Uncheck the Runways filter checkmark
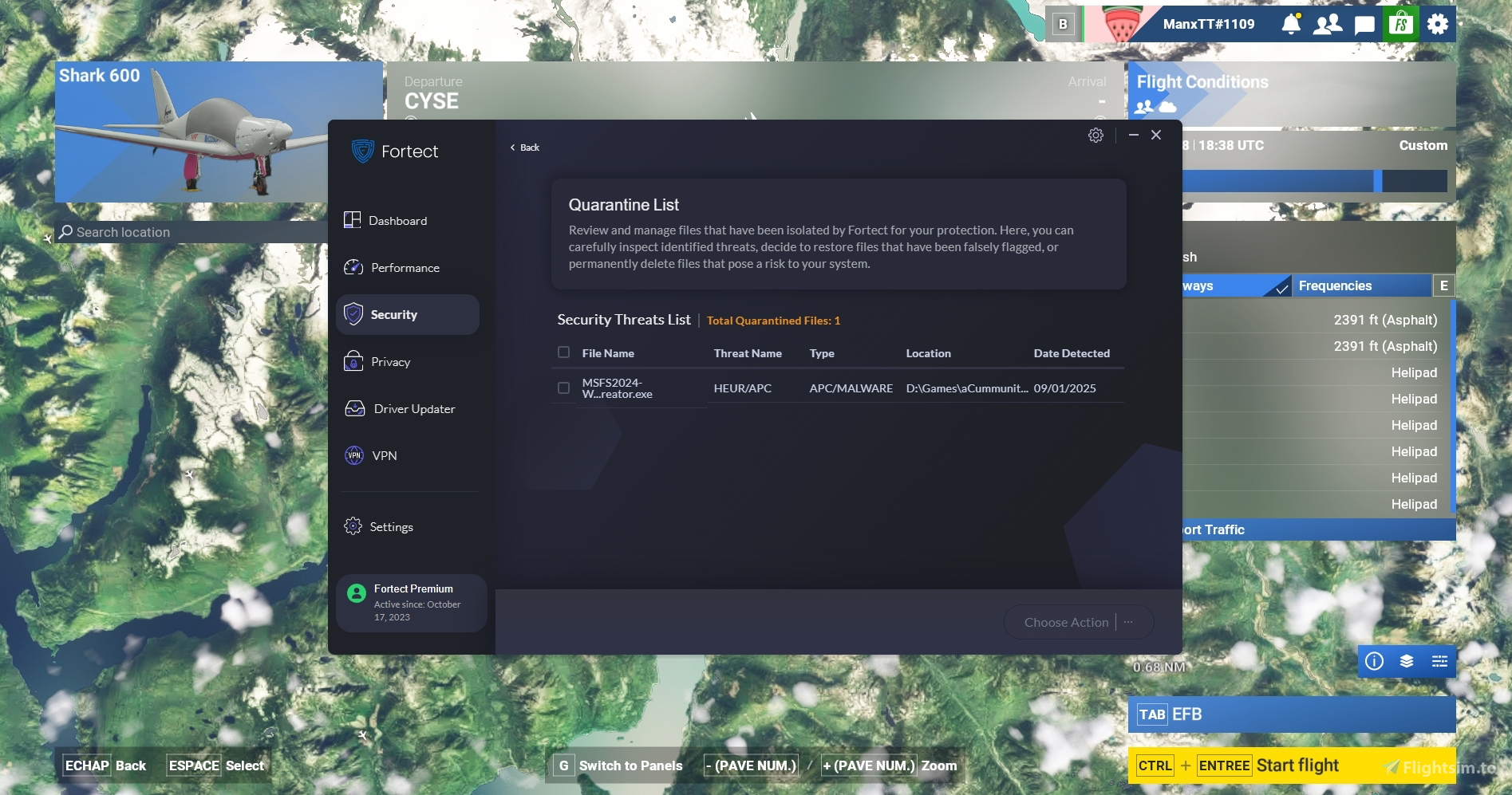 pos(1282,285)
